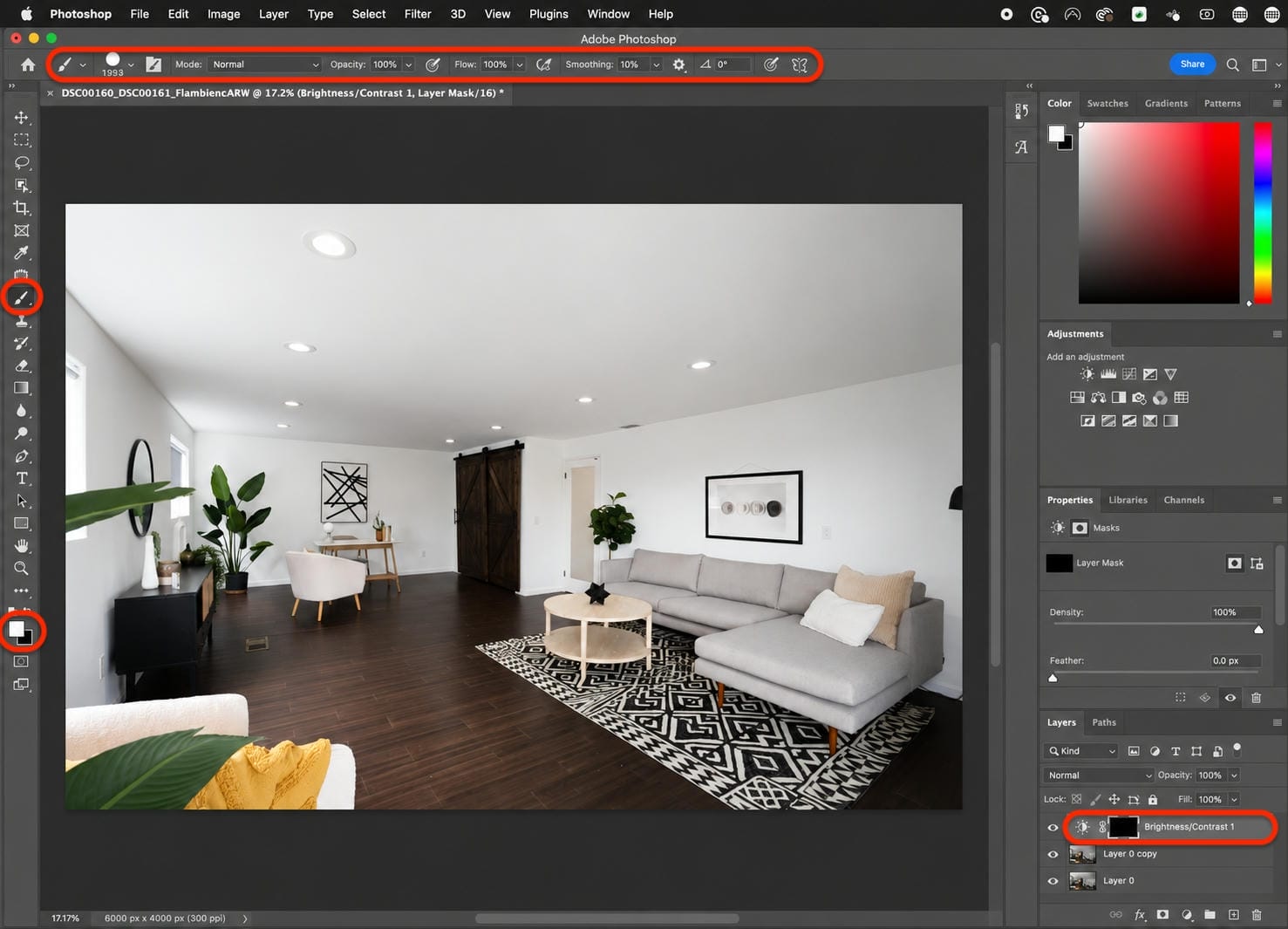Image resolution: width=1288 pixels, height=929 pixels.
Task: Select the Rectangular Marquee tool
Action: (22, 140)
